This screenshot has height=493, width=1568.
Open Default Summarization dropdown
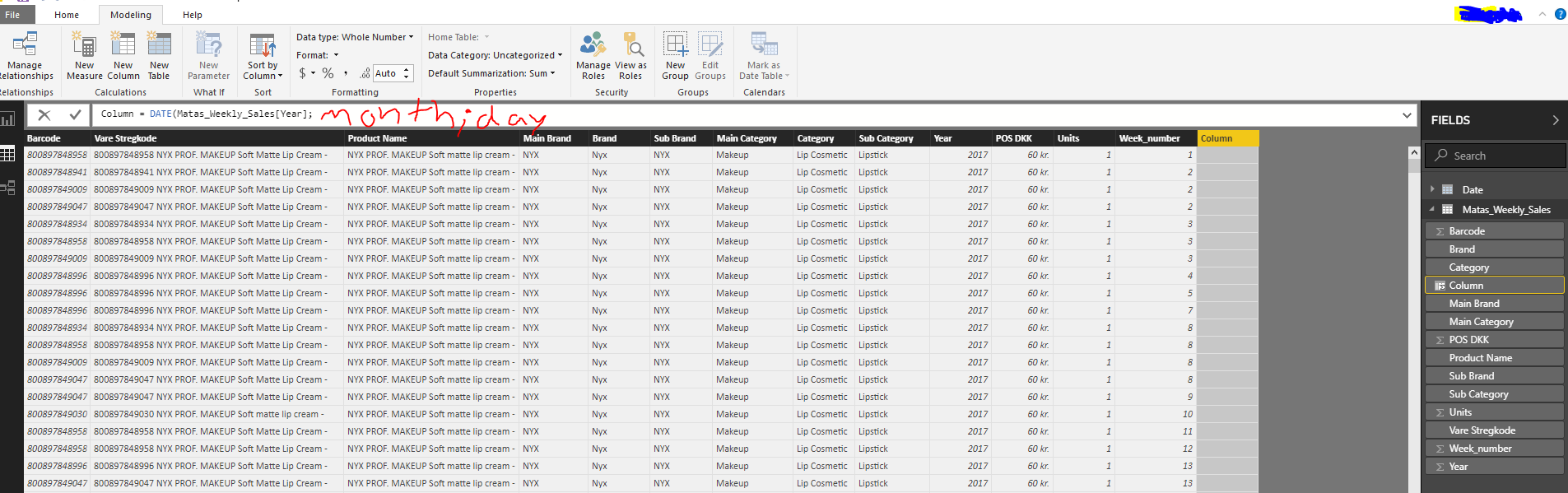(x=491, y=73)
